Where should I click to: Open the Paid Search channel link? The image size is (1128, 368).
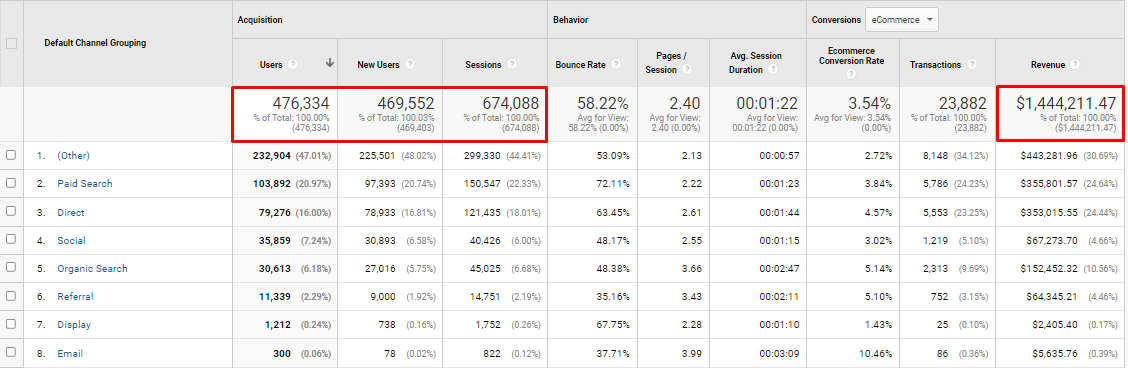coord(85,183)
